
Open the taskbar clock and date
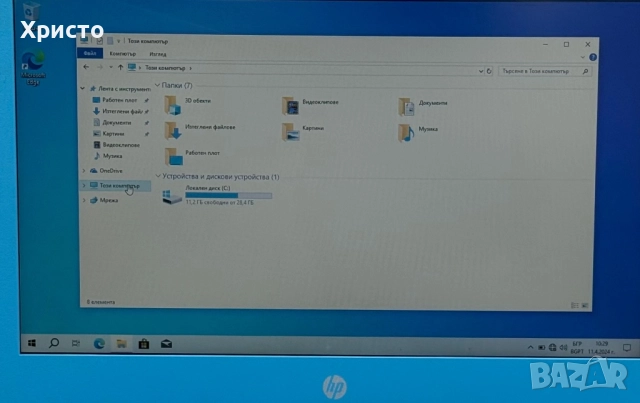point(601,347)
